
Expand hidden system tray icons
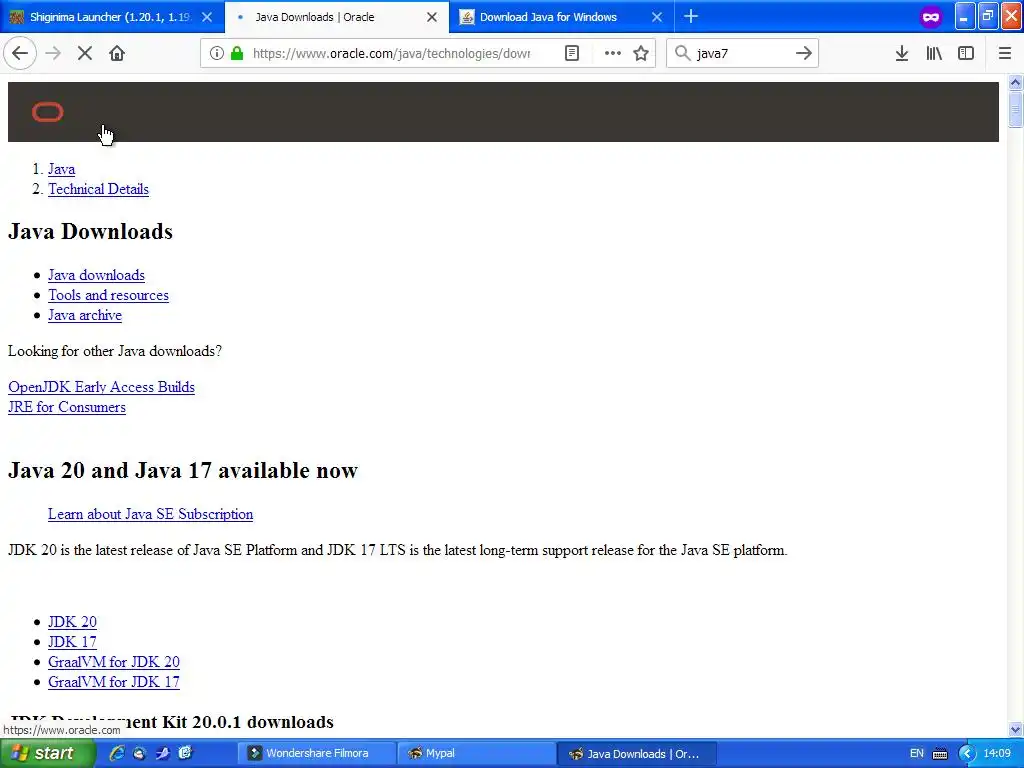click(967, 754)
